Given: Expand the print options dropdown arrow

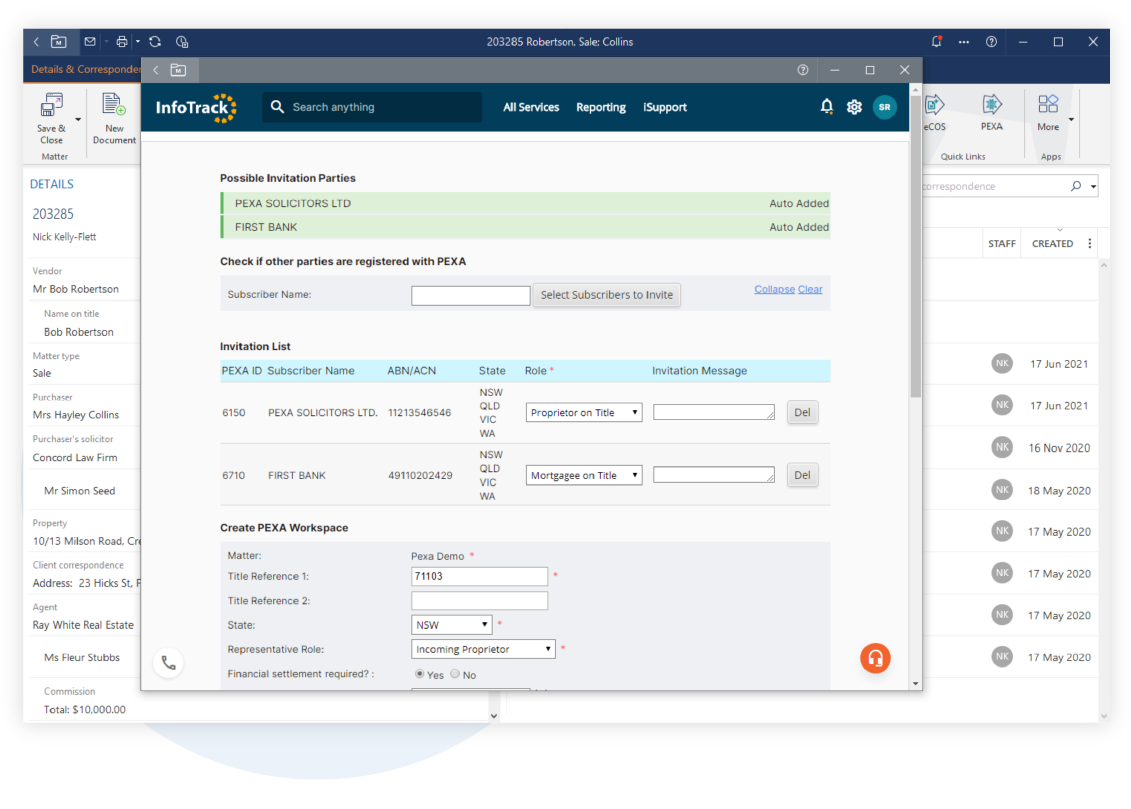Looking at the screenshot, I should coord(138,42).
